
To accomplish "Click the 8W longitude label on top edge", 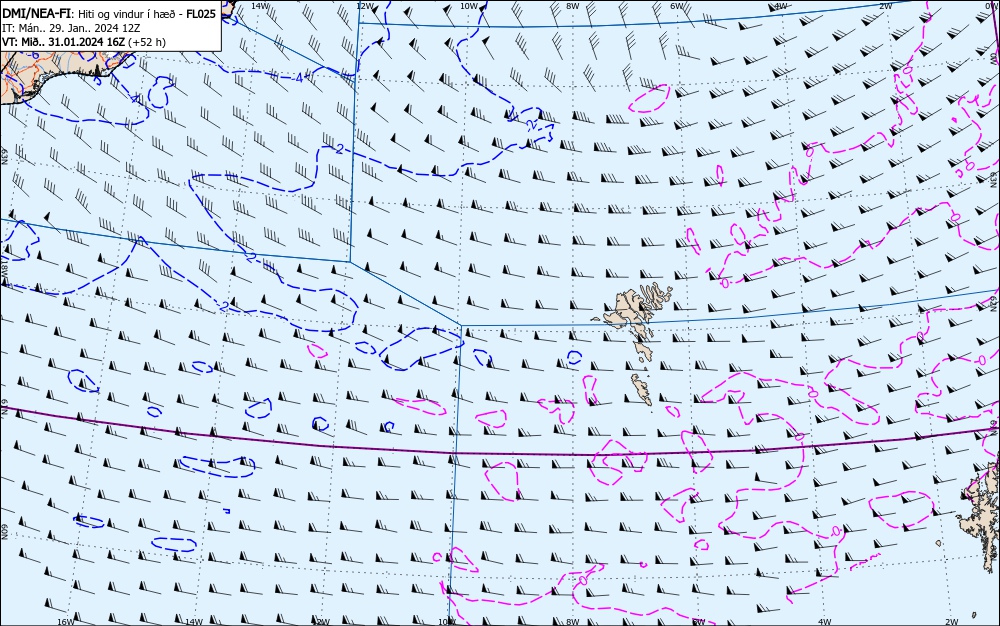I will tap(573, 6).
